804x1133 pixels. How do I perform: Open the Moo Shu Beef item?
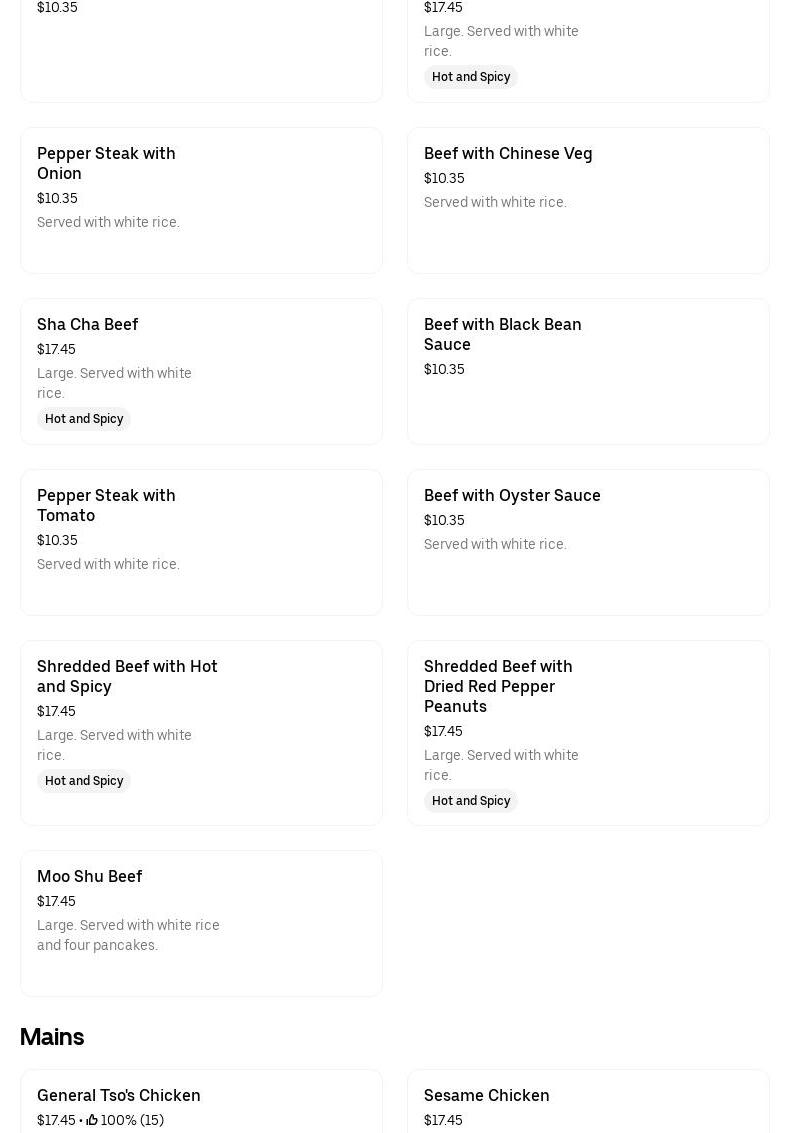(90, 876)
